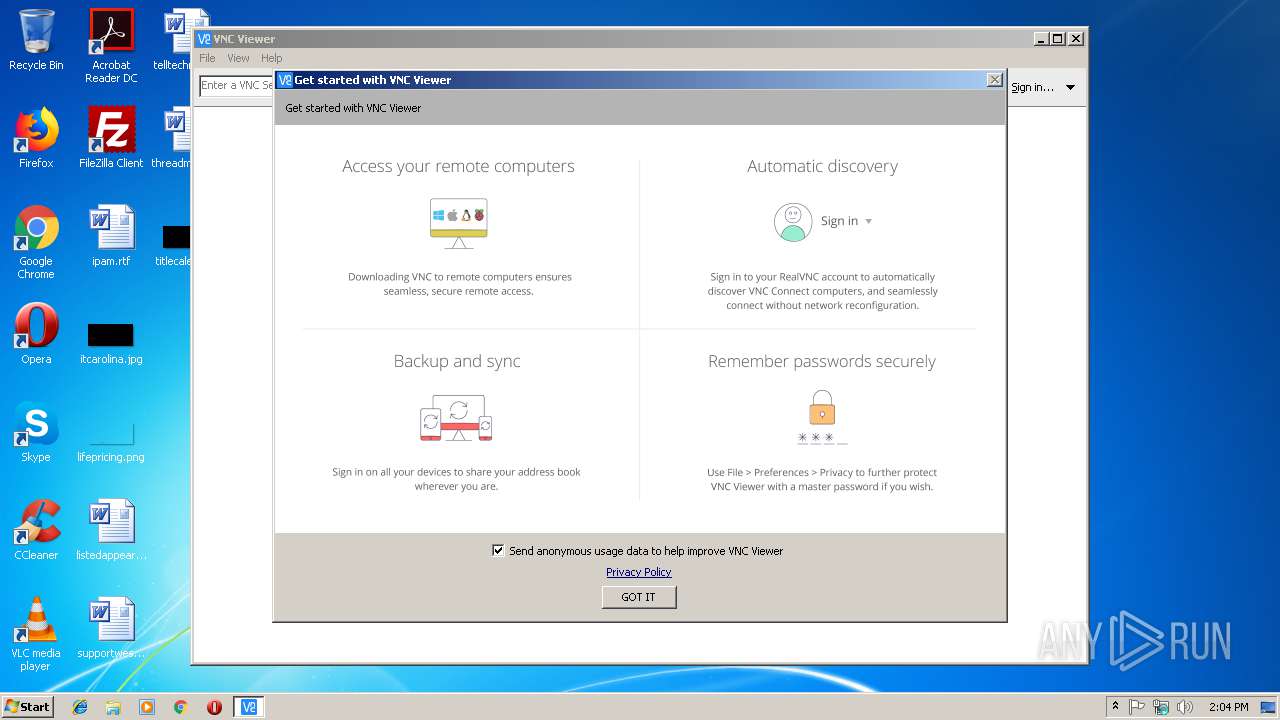Image resolution: width=1280 pixels, height=720 pixels.
Task: Click Backup and sync heading
Action: [x=457, y=361]
